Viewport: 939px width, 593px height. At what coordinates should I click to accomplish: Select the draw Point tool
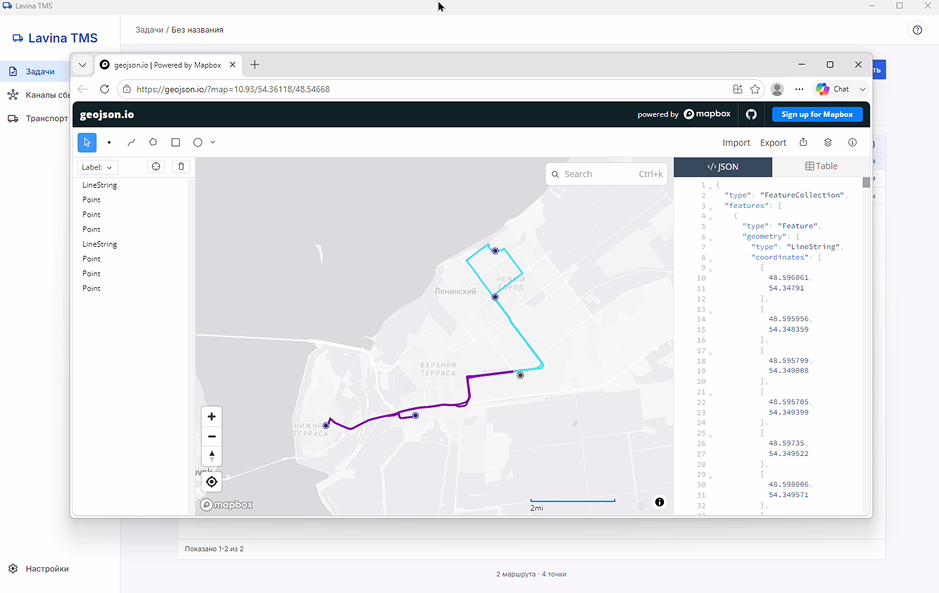[109, 143]
